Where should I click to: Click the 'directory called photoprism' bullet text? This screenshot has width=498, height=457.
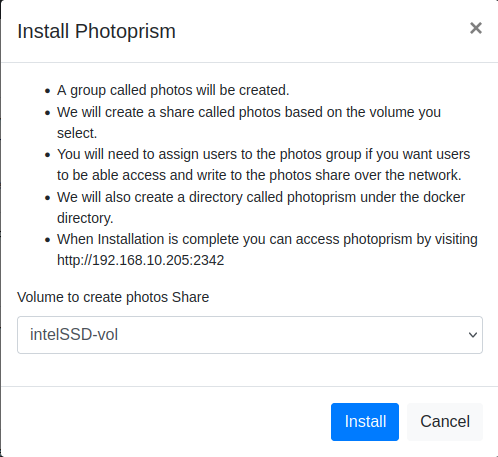(x=261, y=207)
